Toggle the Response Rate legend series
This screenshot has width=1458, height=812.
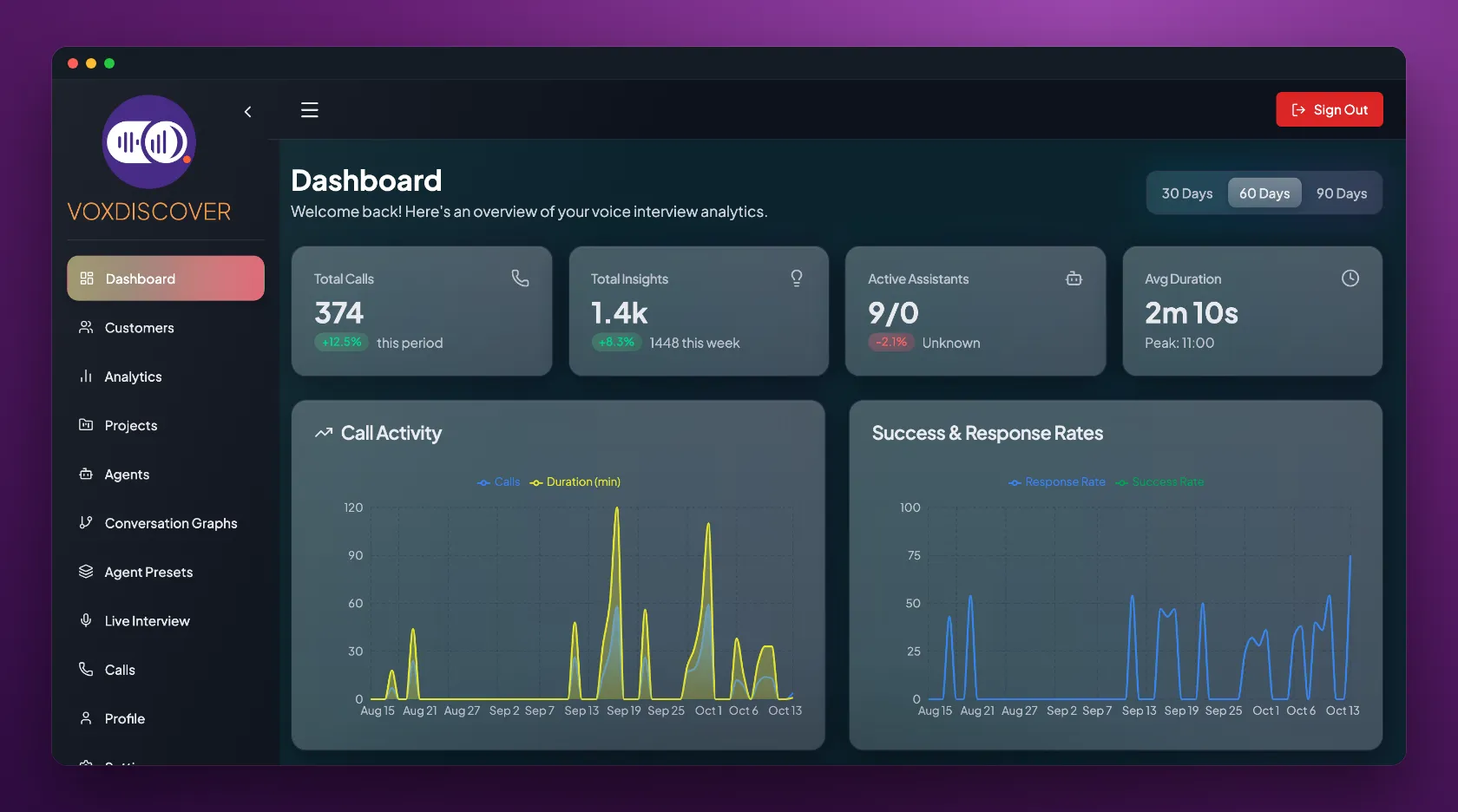[1057, 482]
